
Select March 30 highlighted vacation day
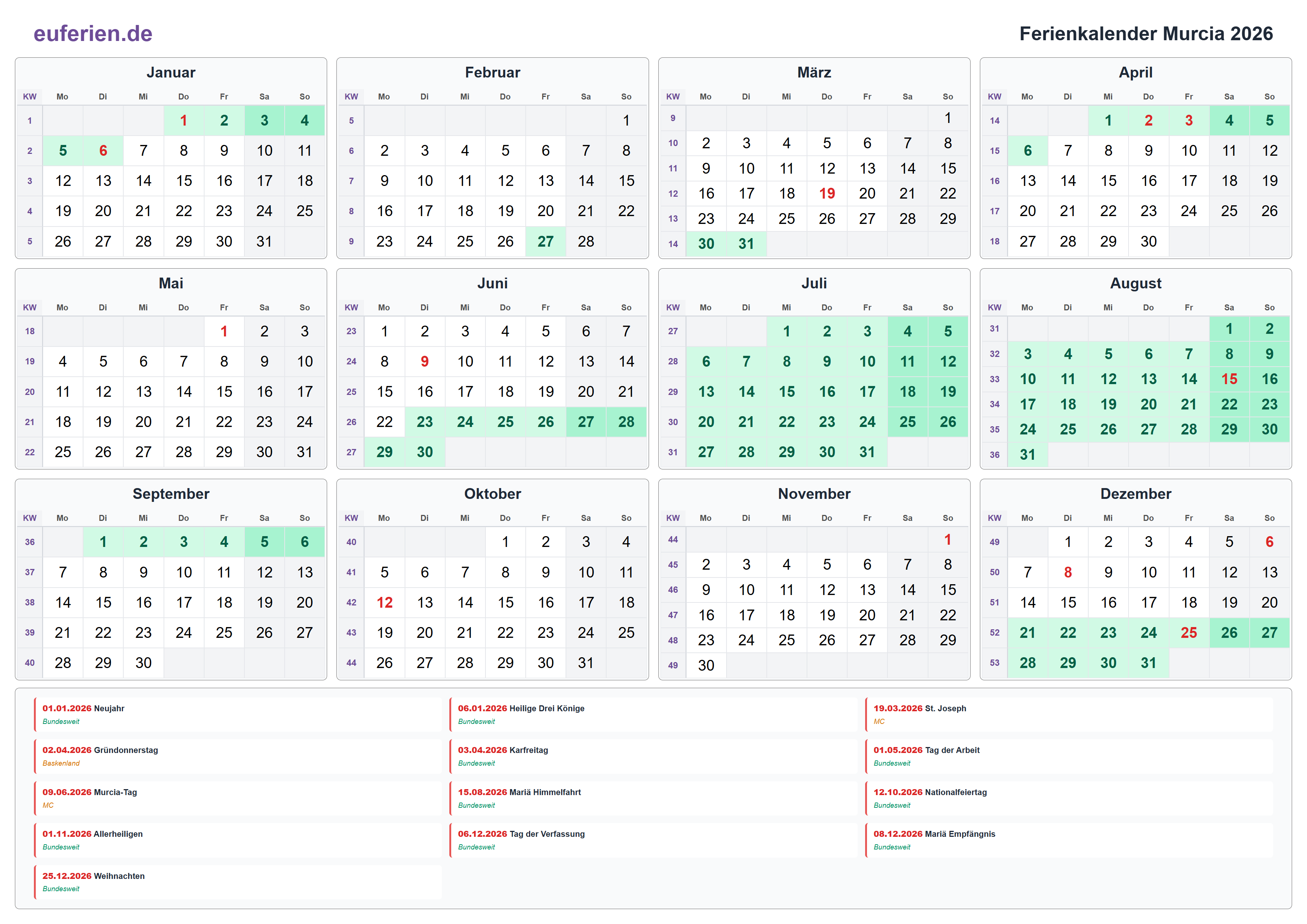(x=706, y=244)
